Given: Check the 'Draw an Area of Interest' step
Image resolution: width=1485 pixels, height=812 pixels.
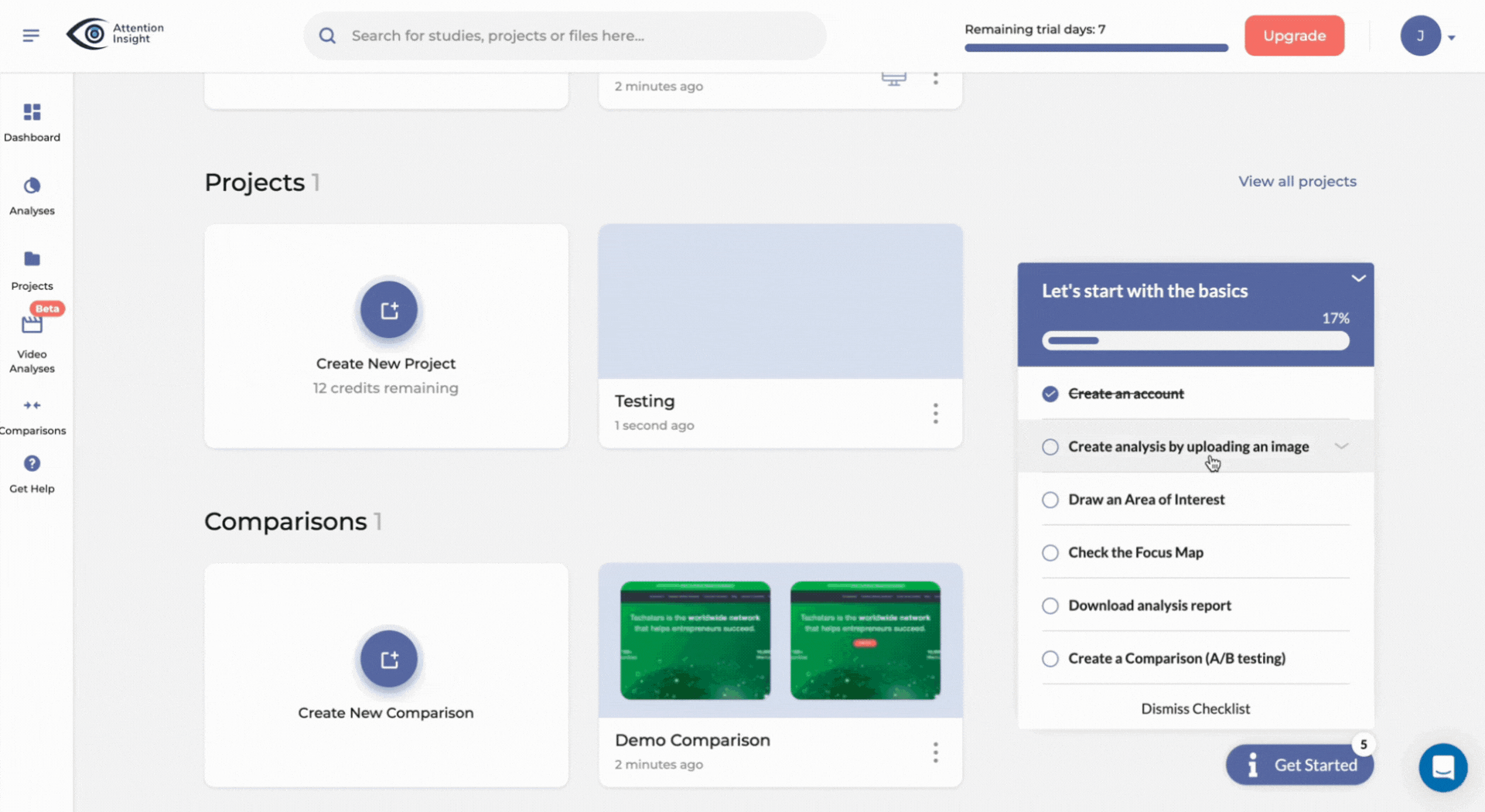Looking at the screenshot, I should pos(1050,500).
